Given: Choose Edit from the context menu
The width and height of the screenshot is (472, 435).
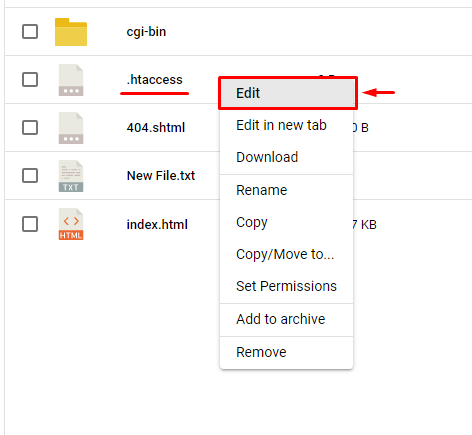Looking at the screenshot, I should 288,93.
